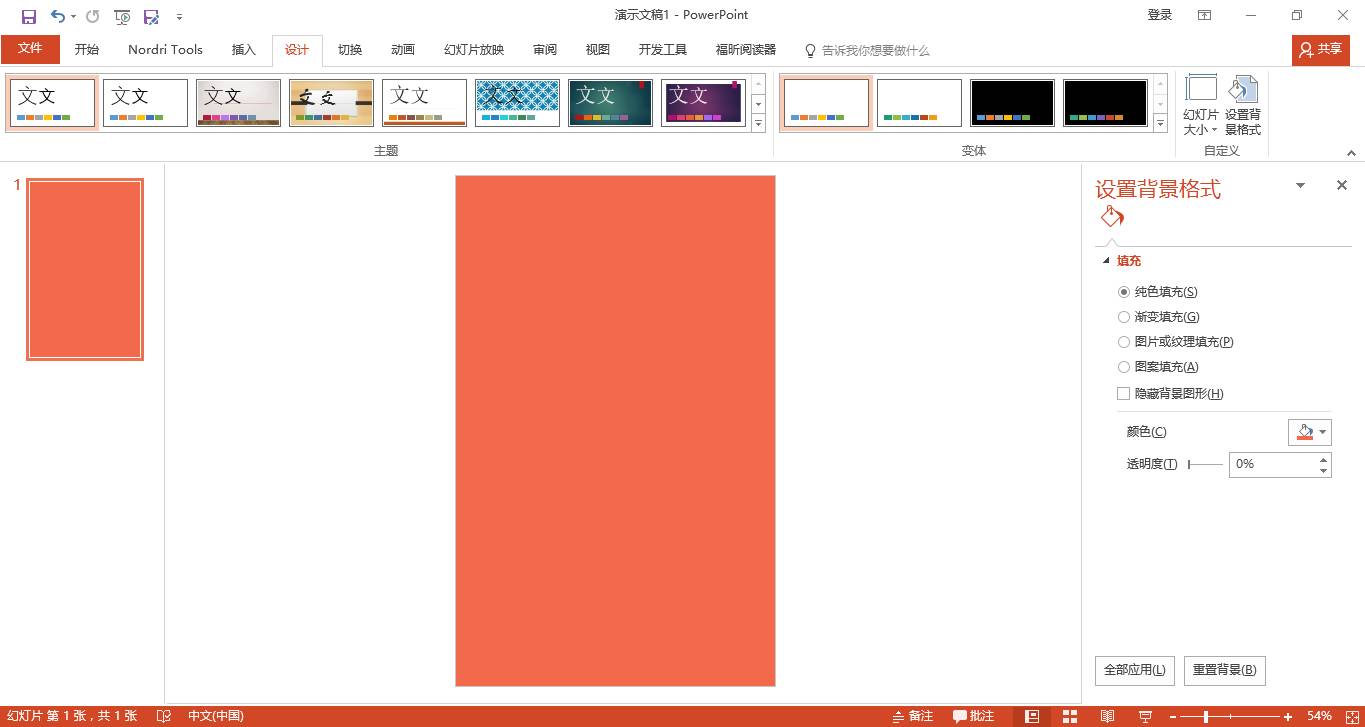Switch to reading view in status bar
This screenshot has width=1365, height=727.
click(x=1107, y=716)
